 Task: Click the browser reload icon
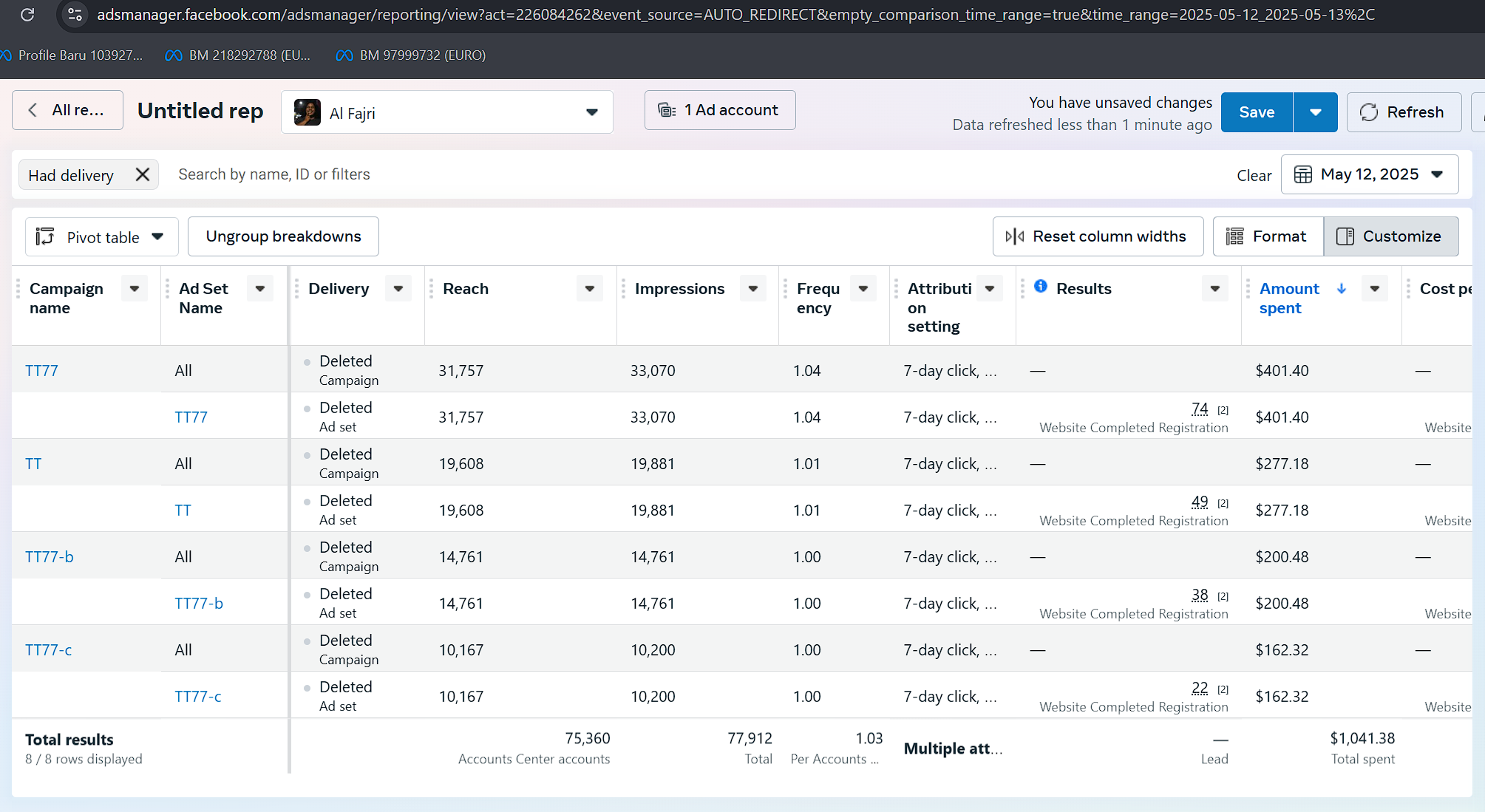[27, 14]
